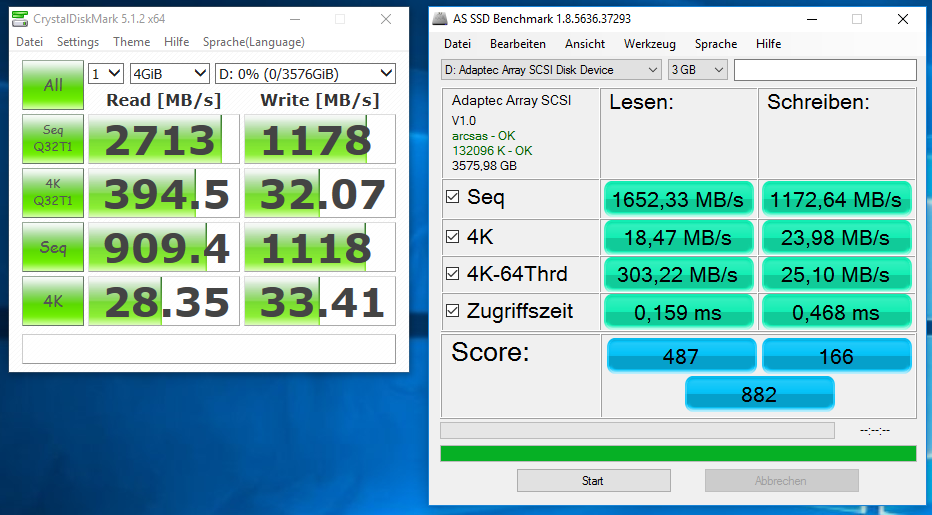Click the empty comment field in CrystalDiskMark
This screenshot has height=515, width=932.
209,348
